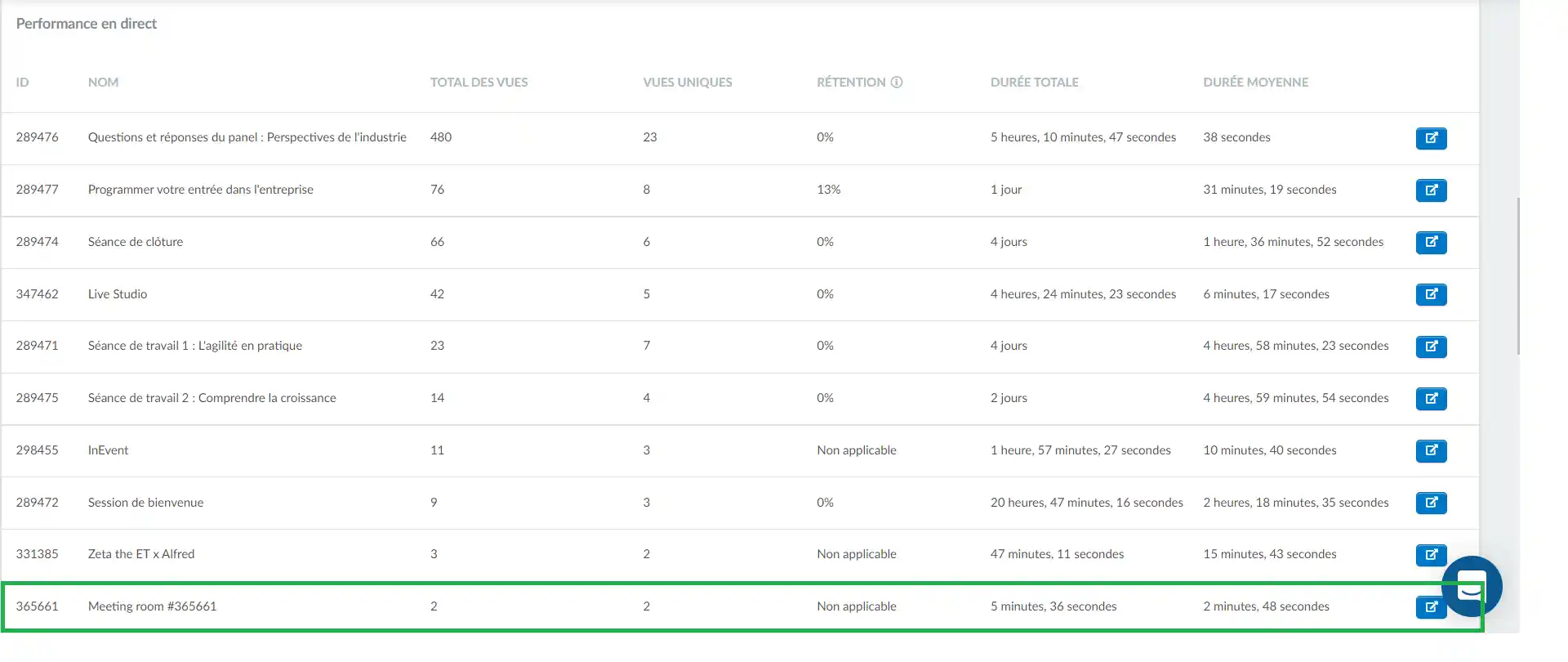Show the Rétention info tooltip icon
This screenshot has width=1568, height=662.
coord(896,82)
